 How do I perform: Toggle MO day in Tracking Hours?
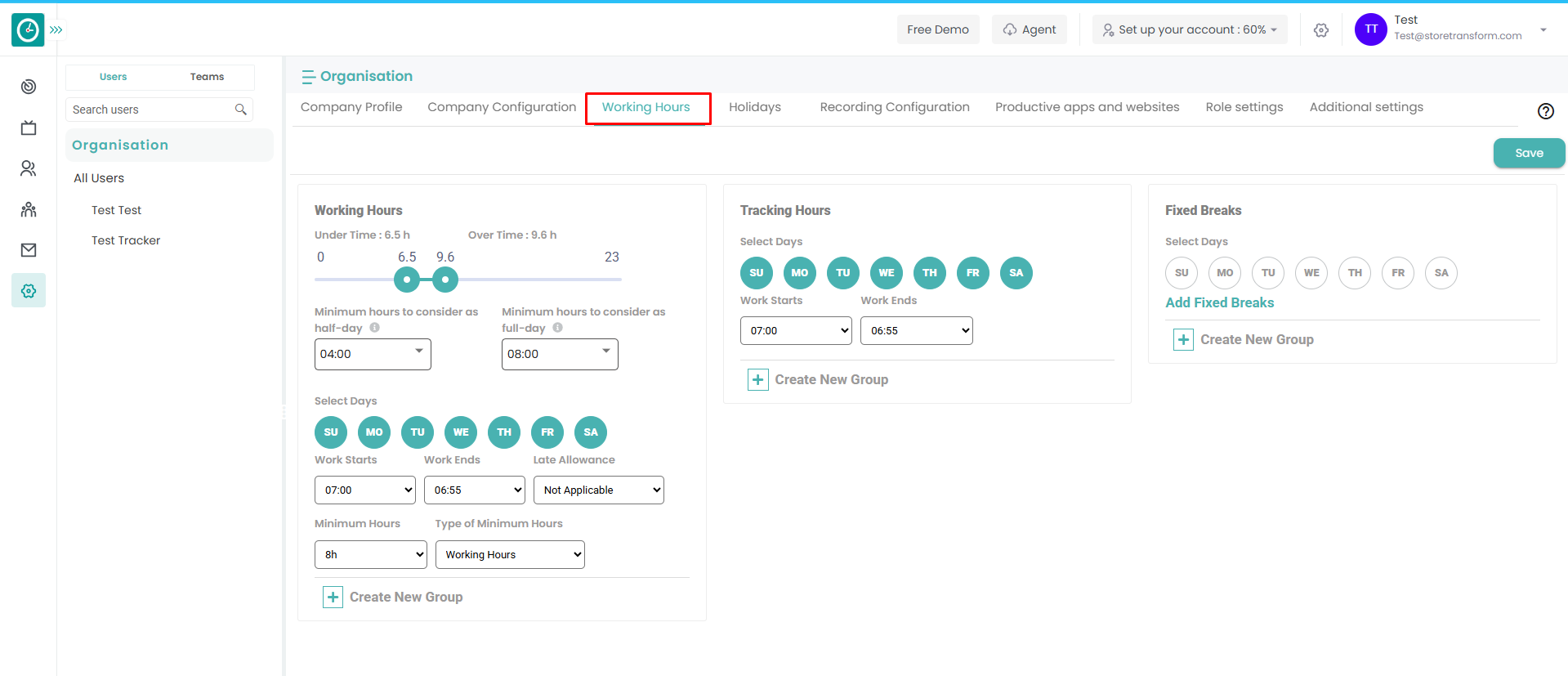coord(800,273)
